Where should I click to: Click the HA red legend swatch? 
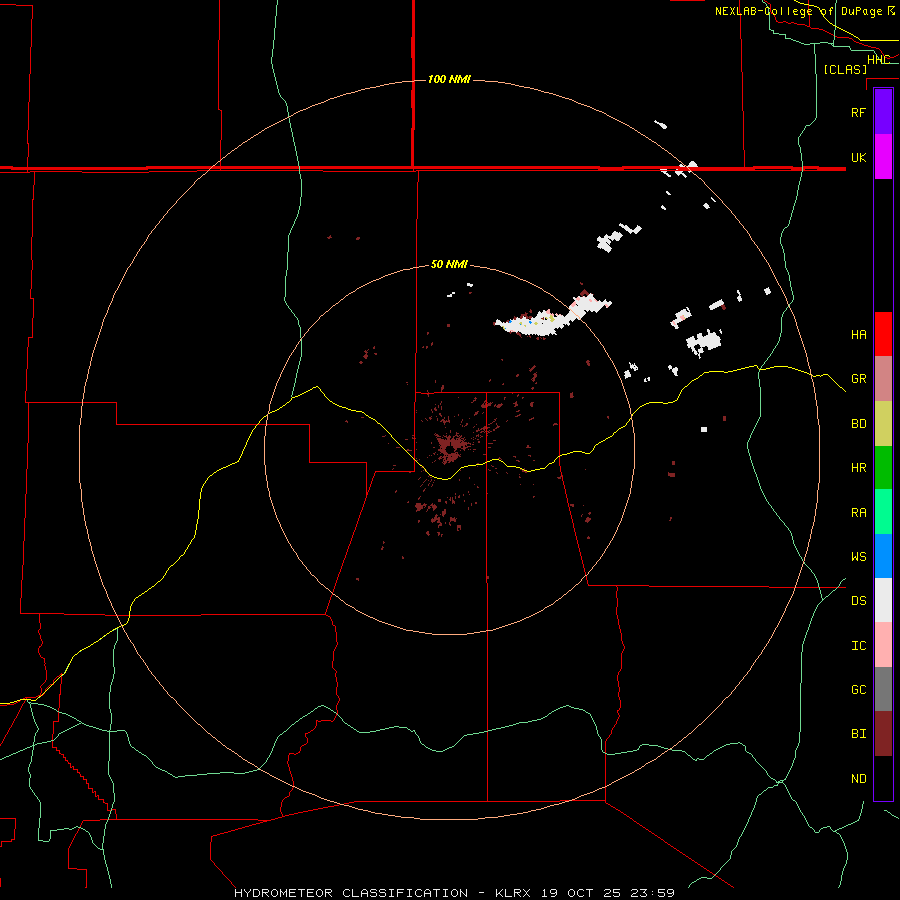coord(883,334)
